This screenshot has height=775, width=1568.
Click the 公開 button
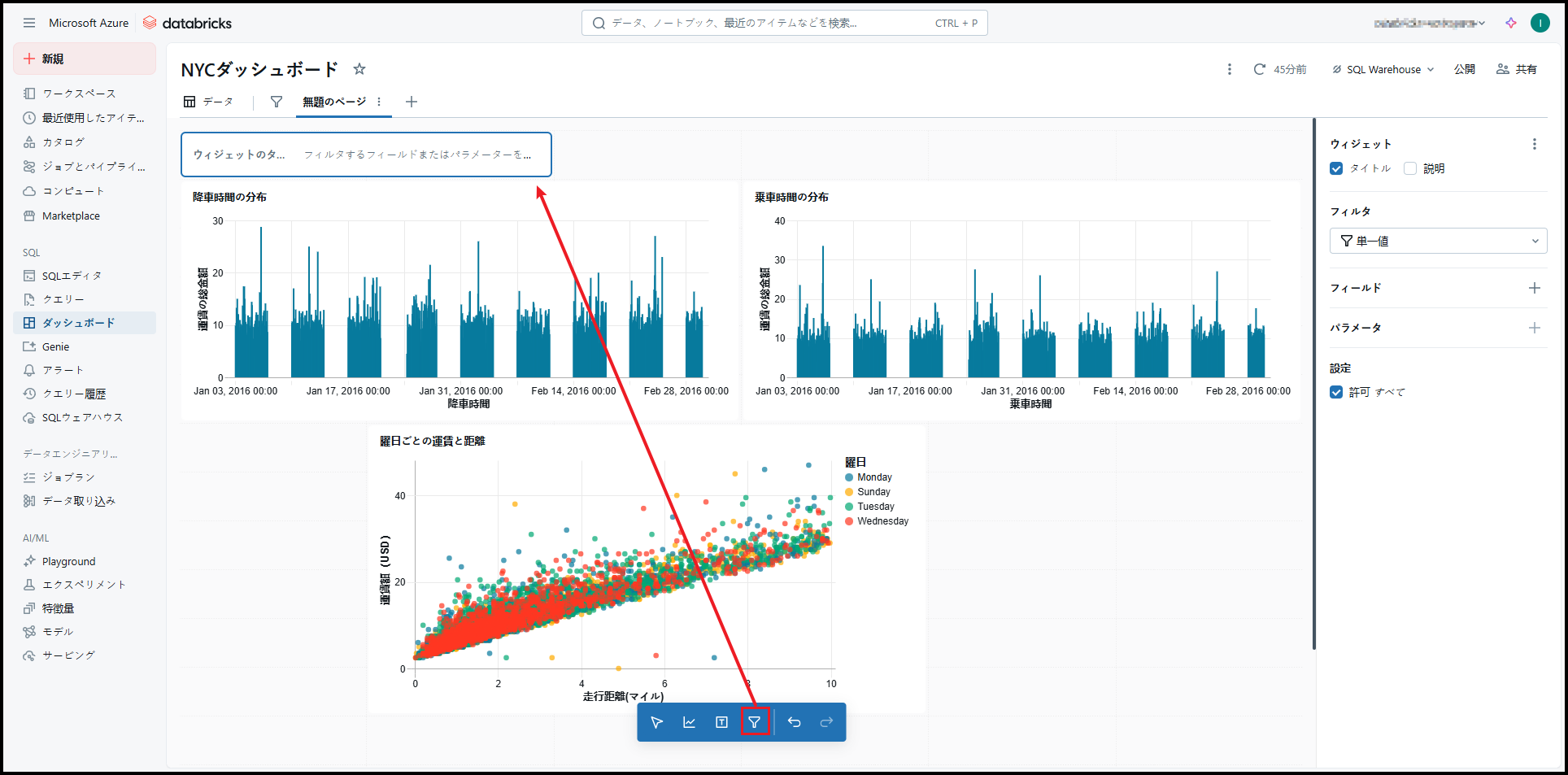click(x=1464, y=69)
